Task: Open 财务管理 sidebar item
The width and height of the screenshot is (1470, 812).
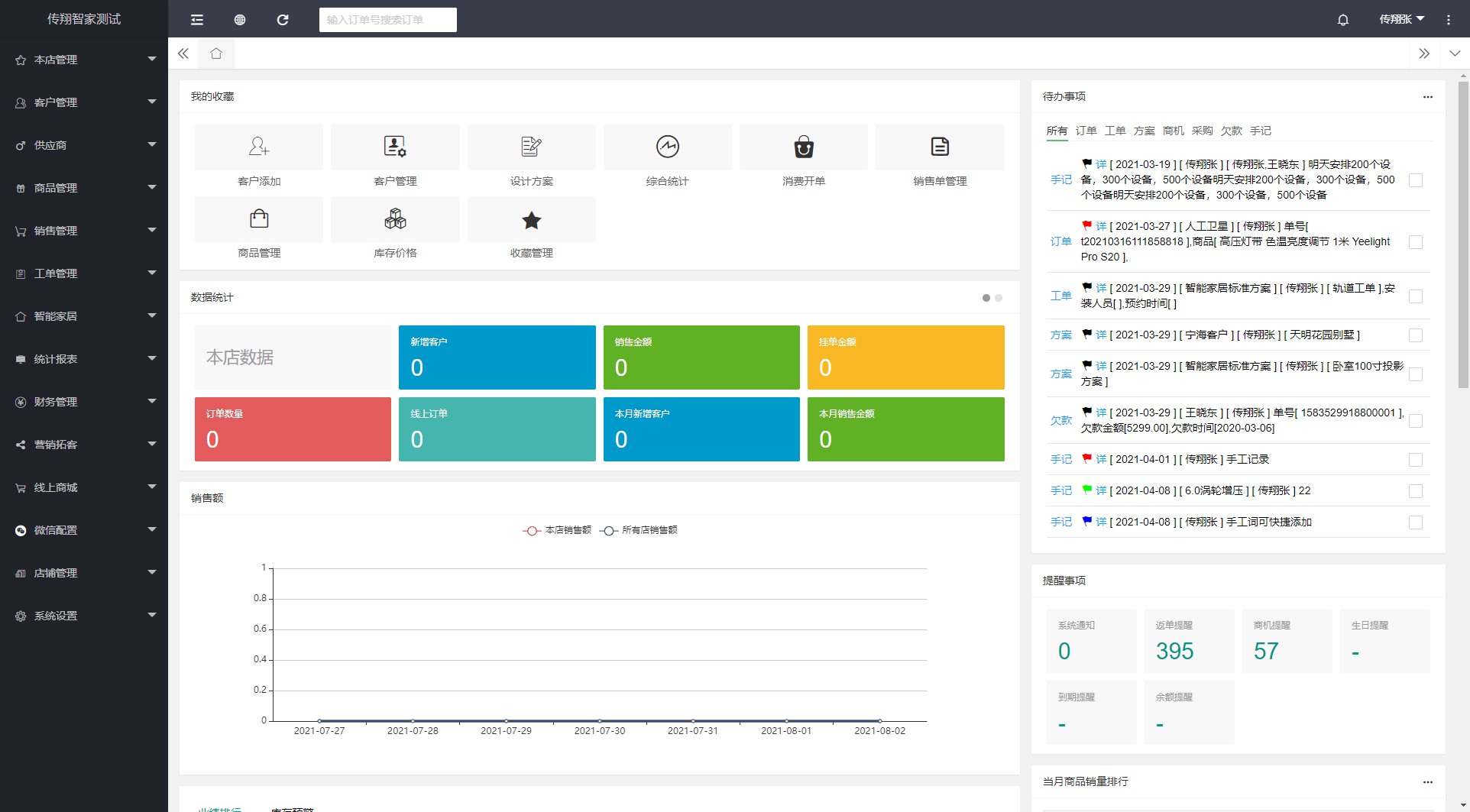Action: tap(84, 402)
